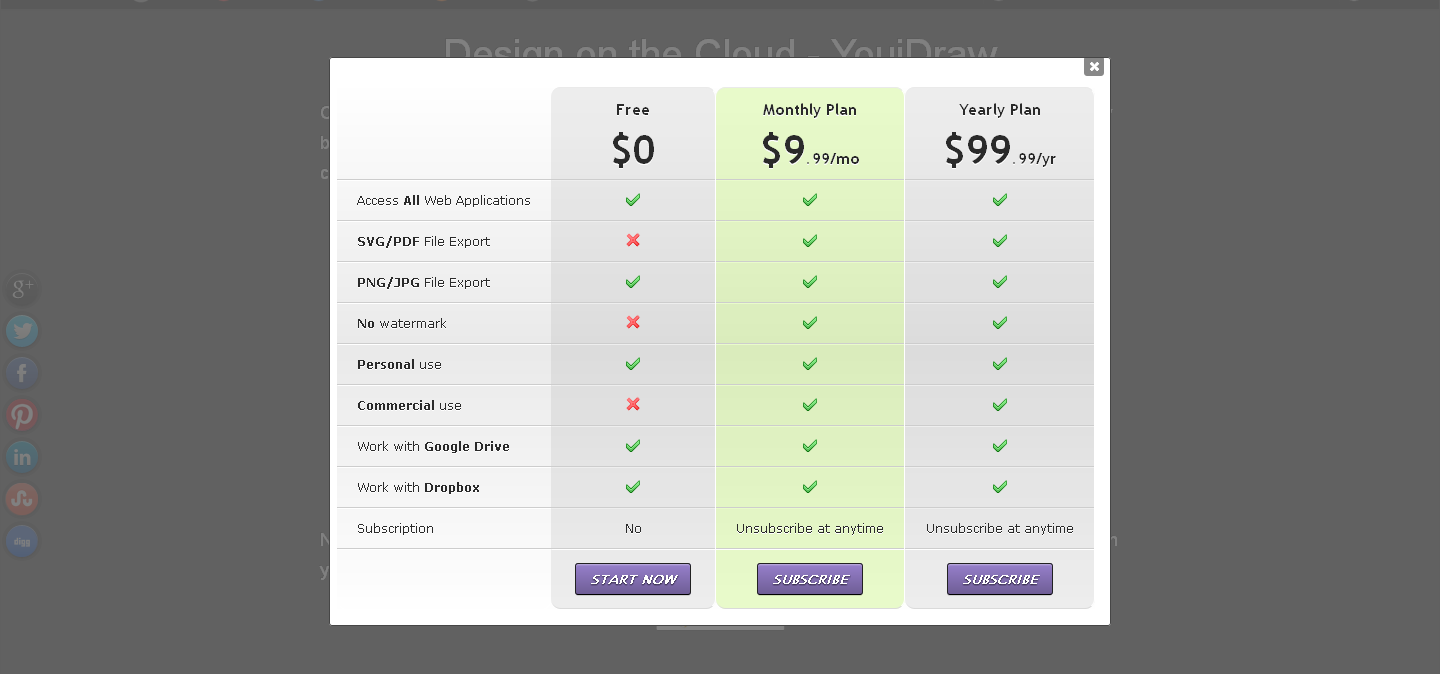The width and height of the screenshot is (1440, 674).
Task: Subscribe to the Monthly Plan
Action: pyautogui.click(x=810, y=579)
